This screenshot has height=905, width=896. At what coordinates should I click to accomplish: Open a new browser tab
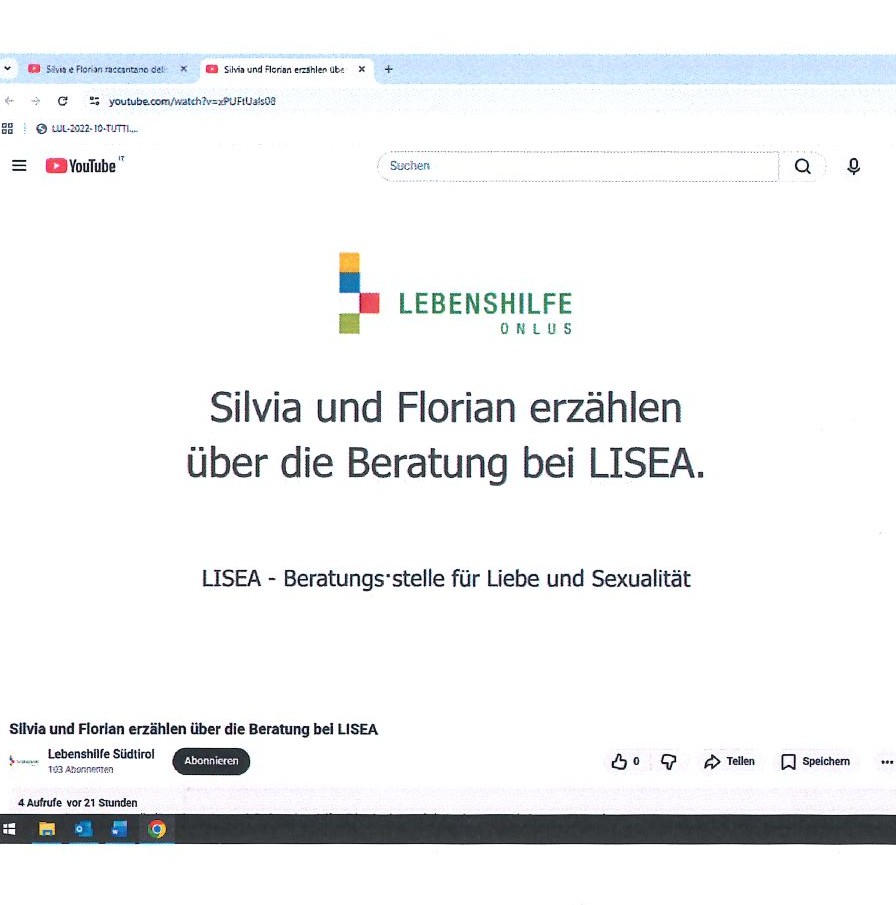389,69
